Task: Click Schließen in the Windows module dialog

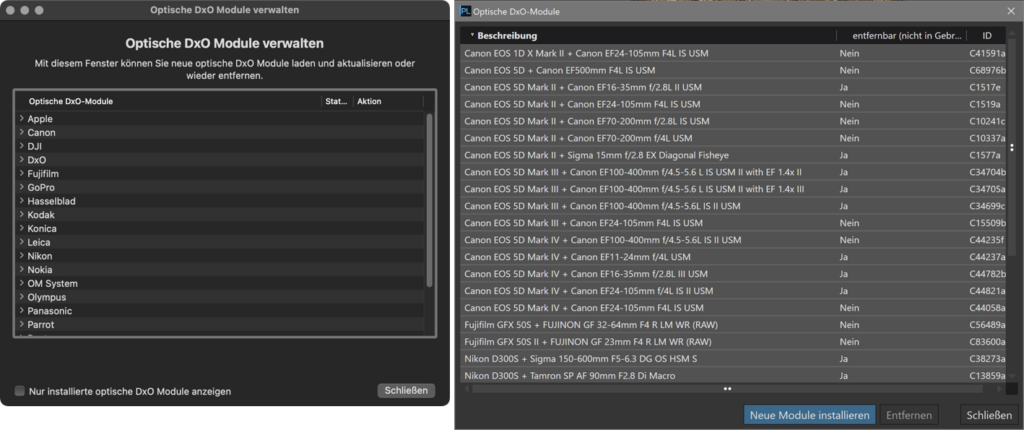Action: click(989, 415)
